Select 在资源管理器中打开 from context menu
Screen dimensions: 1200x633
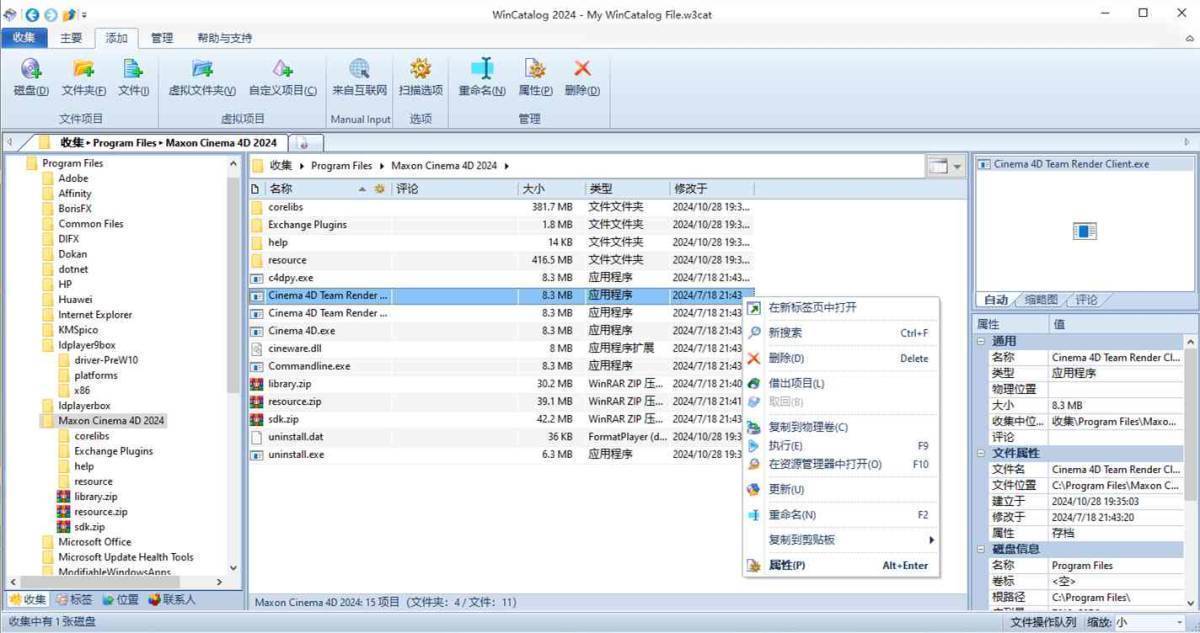click(824, 464)
